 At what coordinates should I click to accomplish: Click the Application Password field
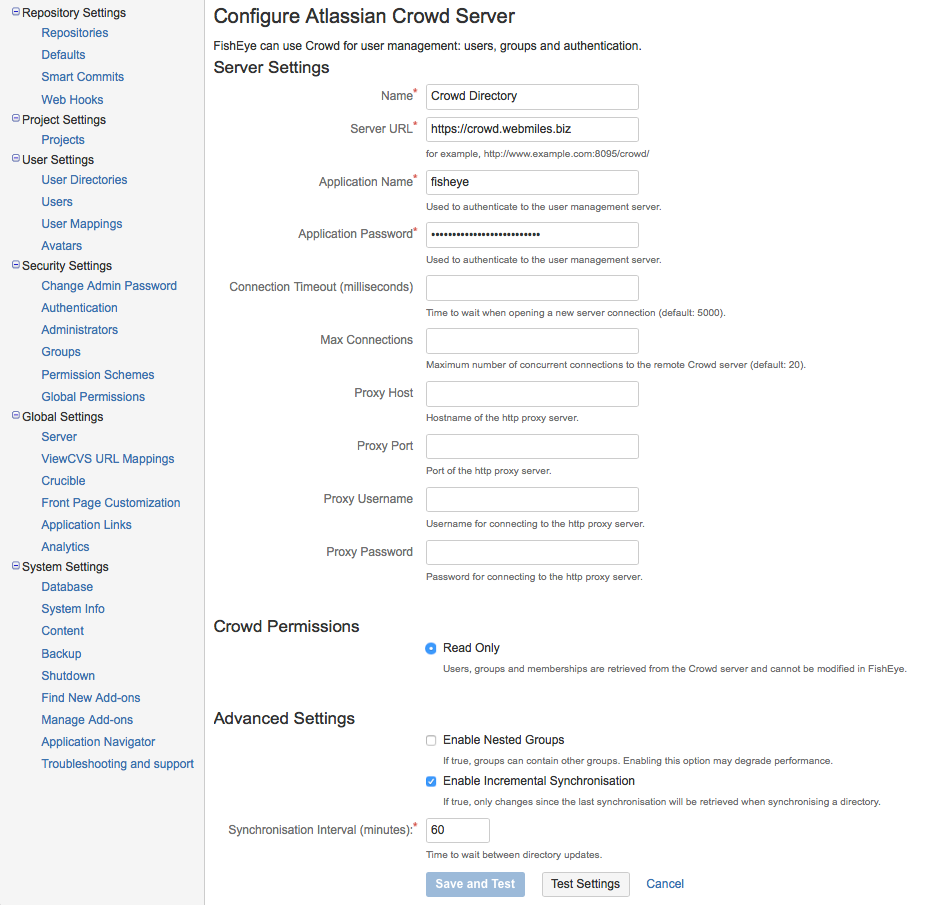(532, 235)
